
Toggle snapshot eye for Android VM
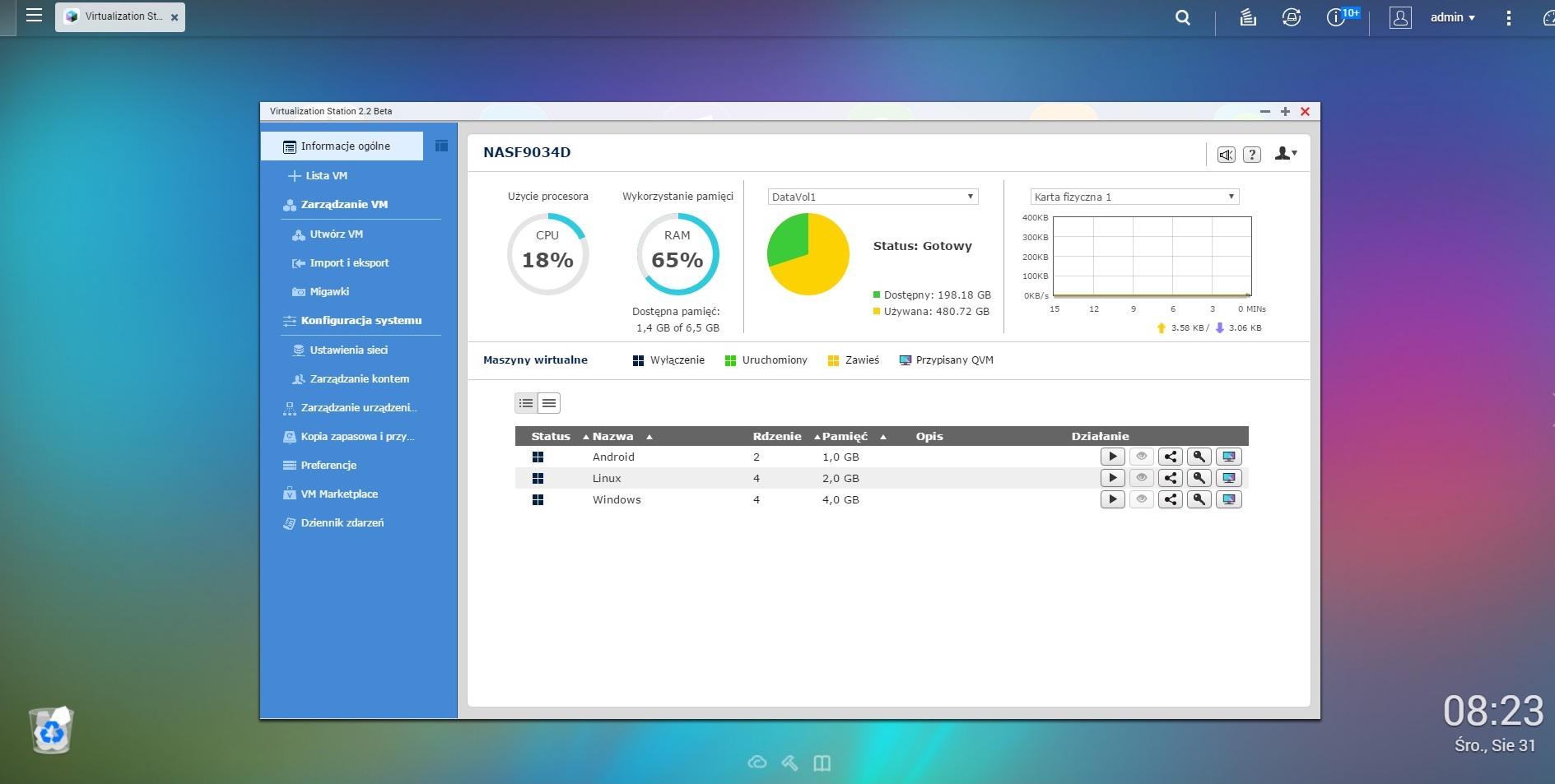pos(1141,457)
